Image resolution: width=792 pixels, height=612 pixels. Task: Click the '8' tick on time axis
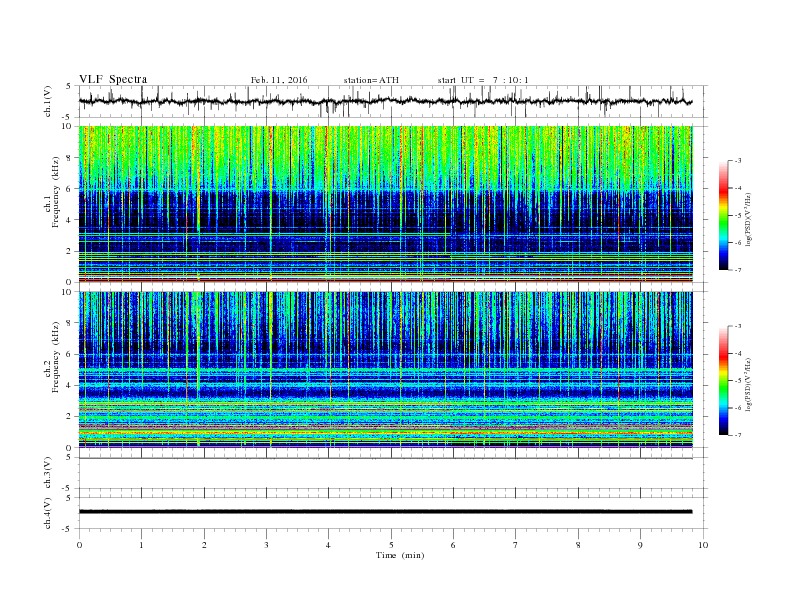point(578,545)
